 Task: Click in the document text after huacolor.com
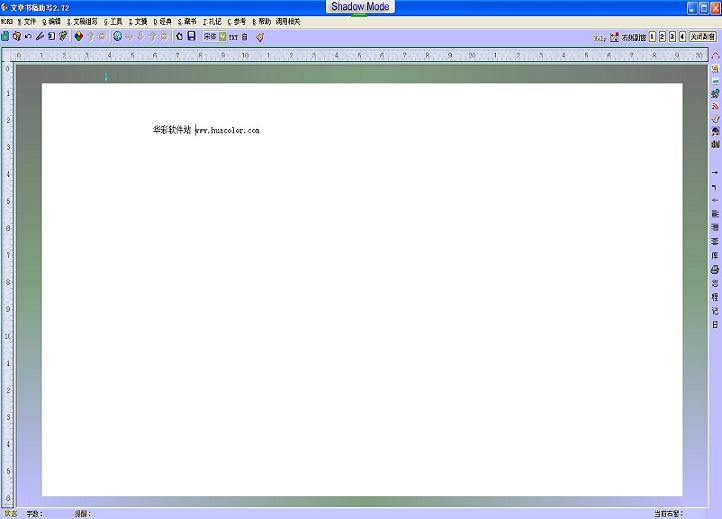coord(262,130)
